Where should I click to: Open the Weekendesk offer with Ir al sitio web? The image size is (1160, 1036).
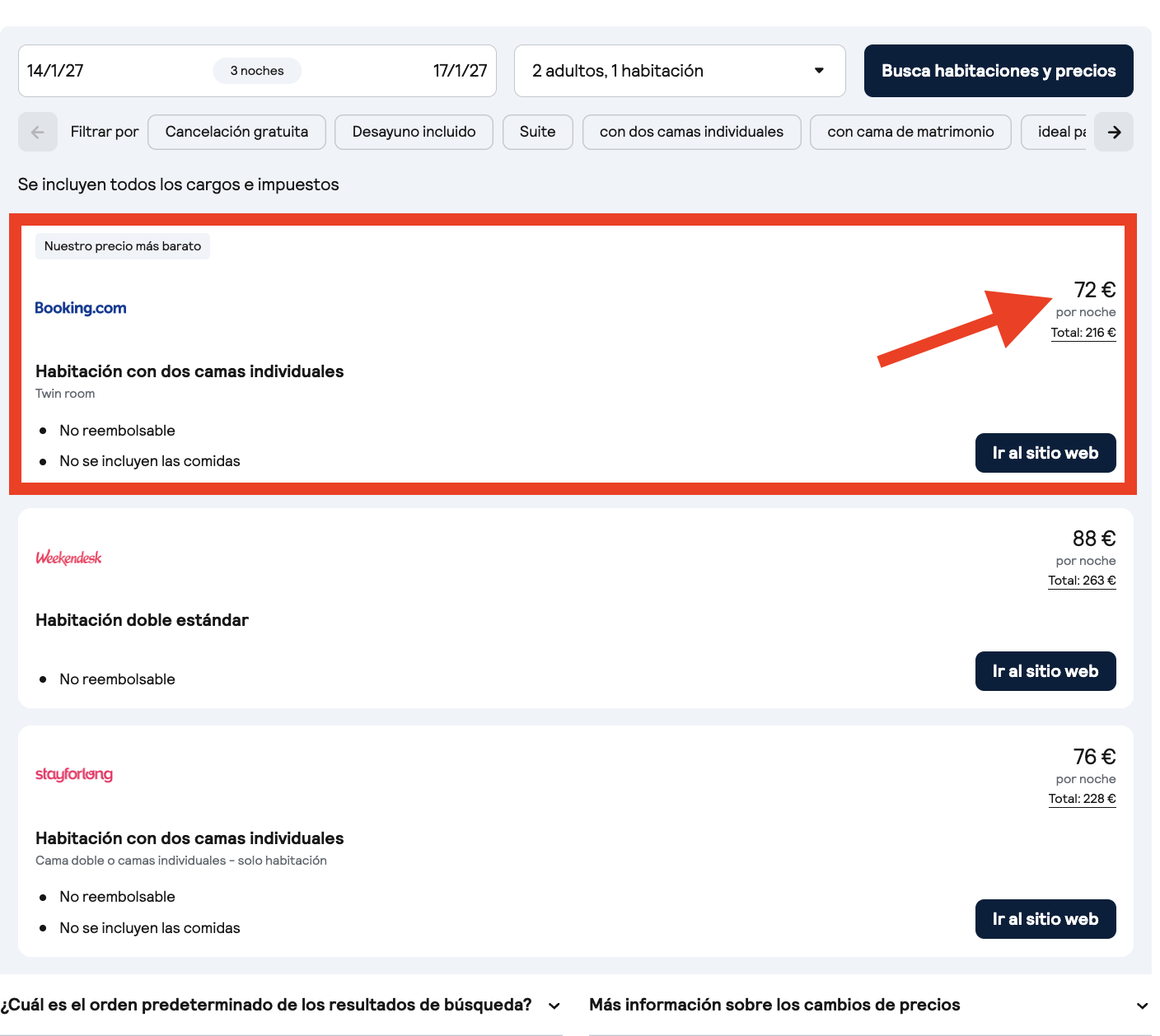pyautogui.click(x=1045, y=671)
